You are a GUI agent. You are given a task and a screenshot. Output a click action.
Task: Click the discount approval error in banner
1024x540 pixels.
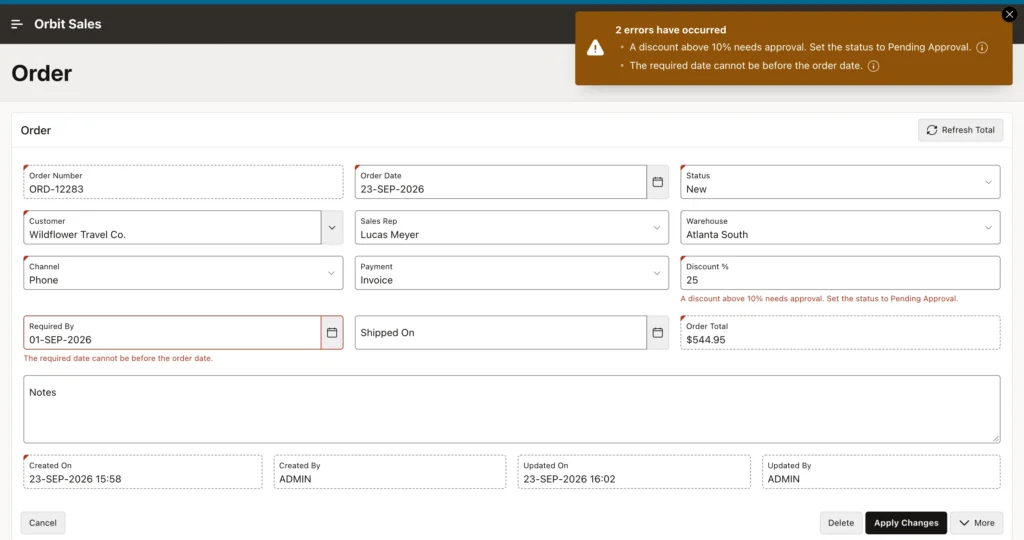[800, 48]
